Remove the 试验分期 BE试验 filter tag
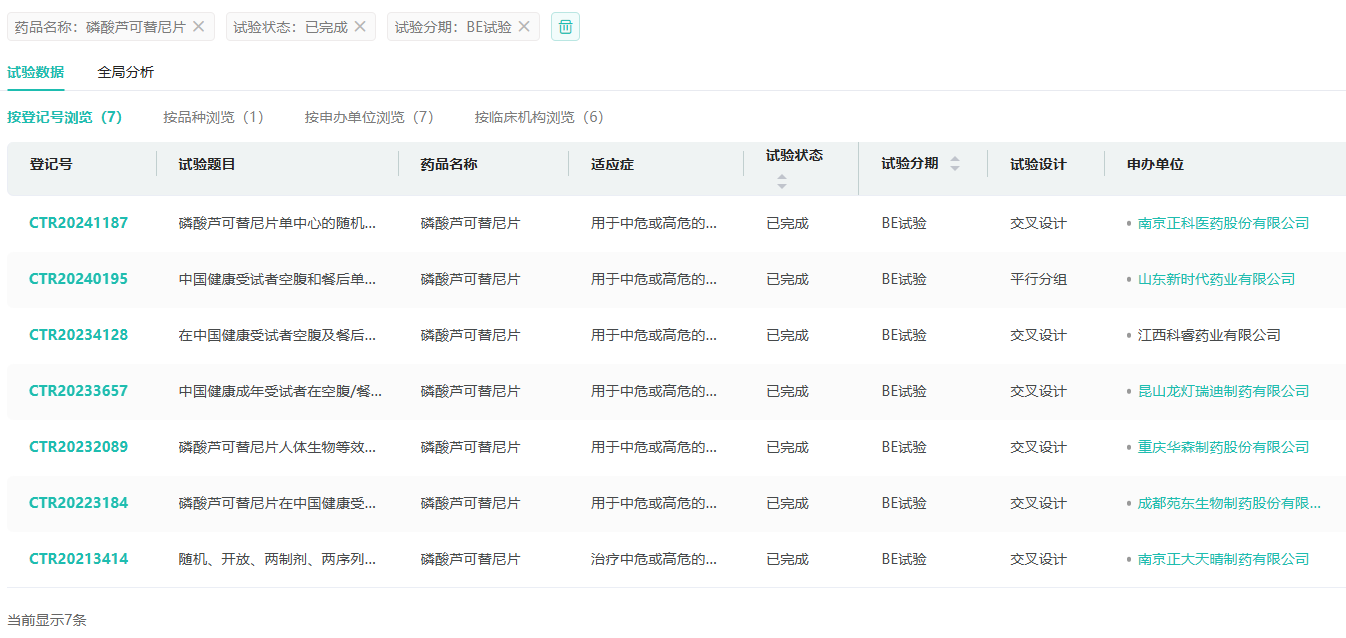Screen dimensions: 1346x638 coord(523,27)
